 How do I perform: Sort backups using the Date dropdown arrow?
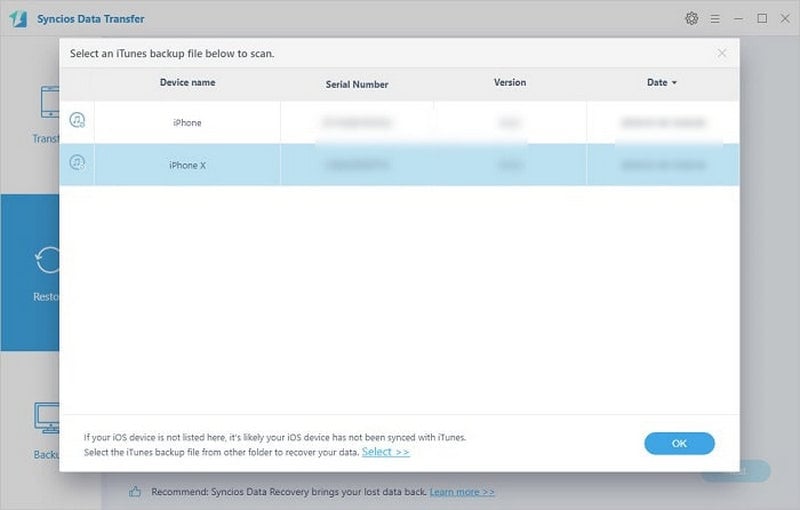[x=674, y=83]
